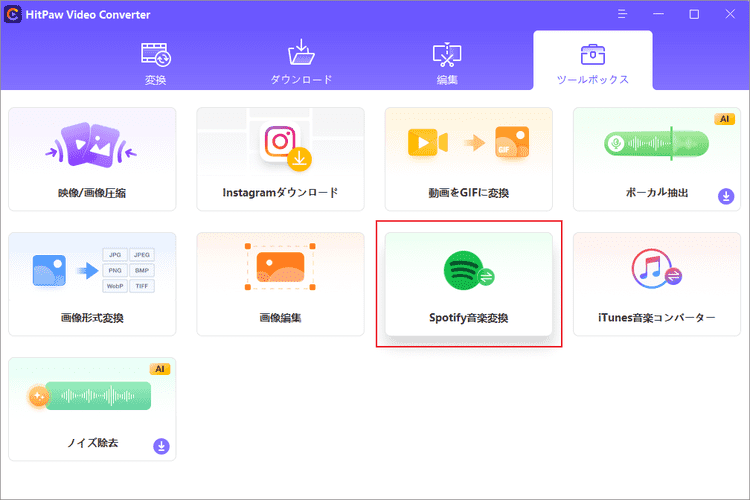
Task: Click the scissors edit icon
Action: pyautogui.click(x=447, y=55)
